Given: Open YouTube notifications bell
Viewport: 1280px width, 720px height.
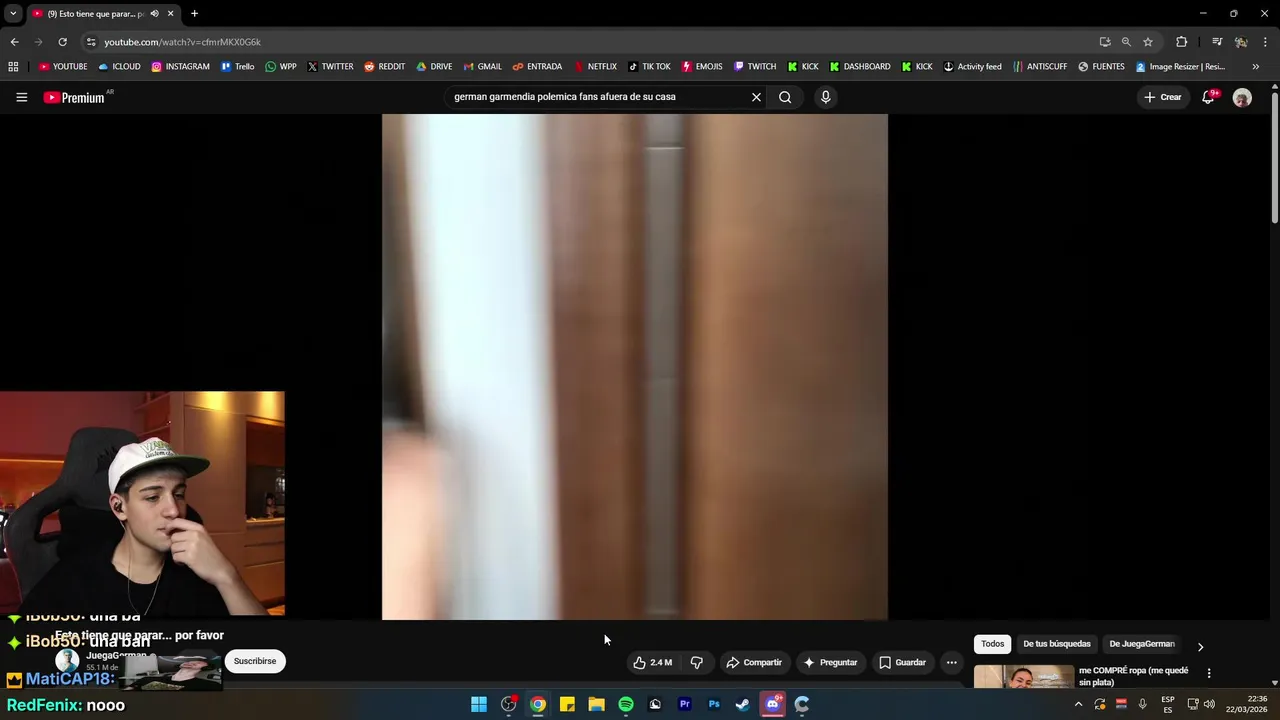Looking at the screenshot, I should 1208,97.
